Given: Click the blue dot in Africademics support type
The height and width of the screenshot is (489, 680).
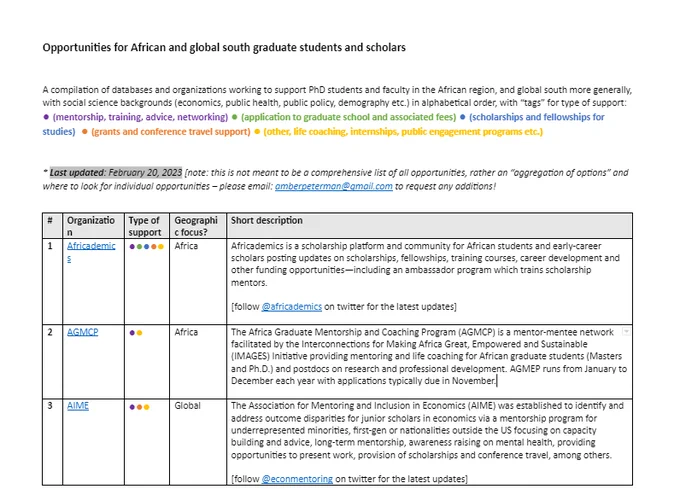Looking at the screenshot, I should pyautogui.click(x=147, y=247).
